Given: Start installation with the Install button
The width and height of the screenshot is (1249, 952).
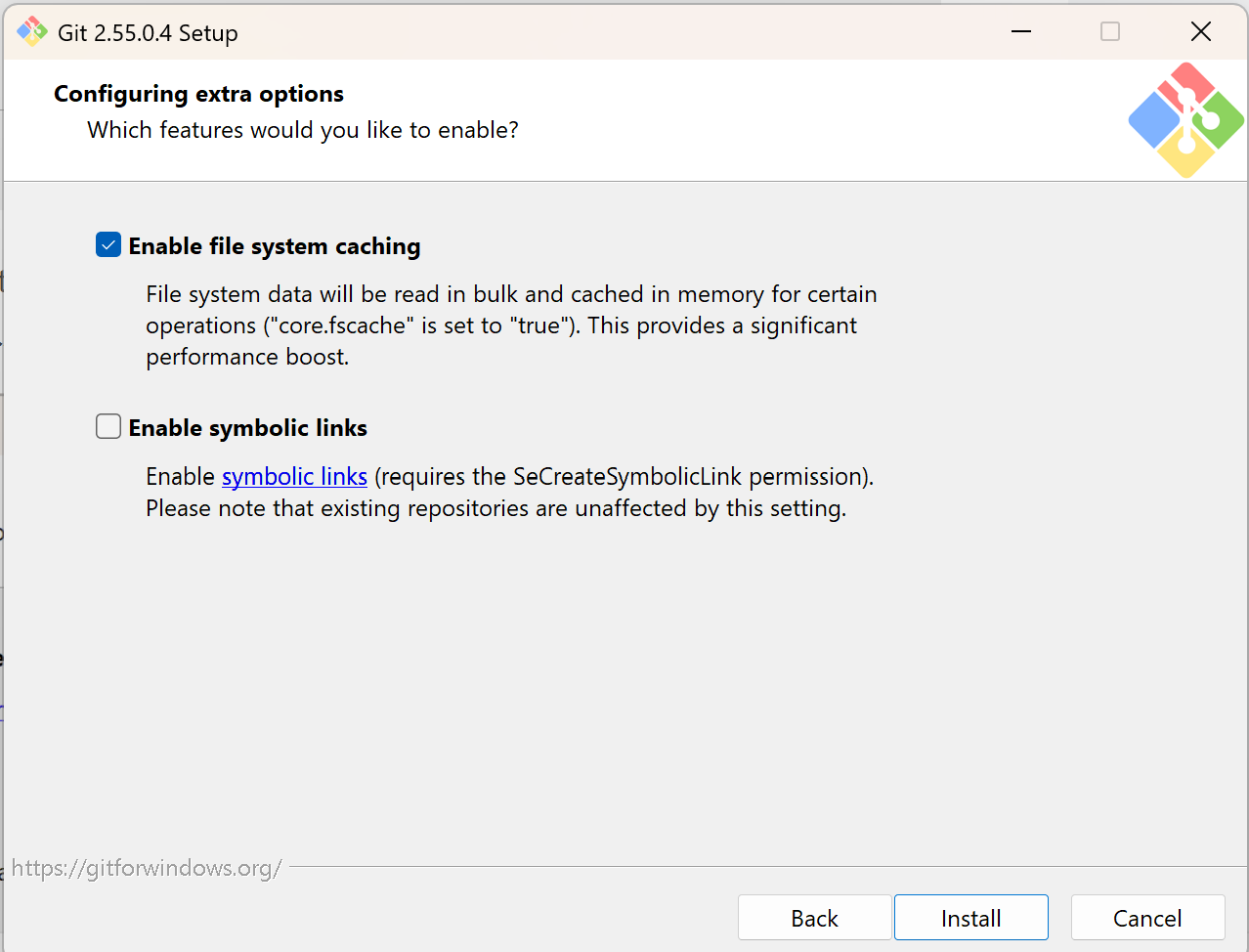Looking at the screenshot, I should coord(971,918).
